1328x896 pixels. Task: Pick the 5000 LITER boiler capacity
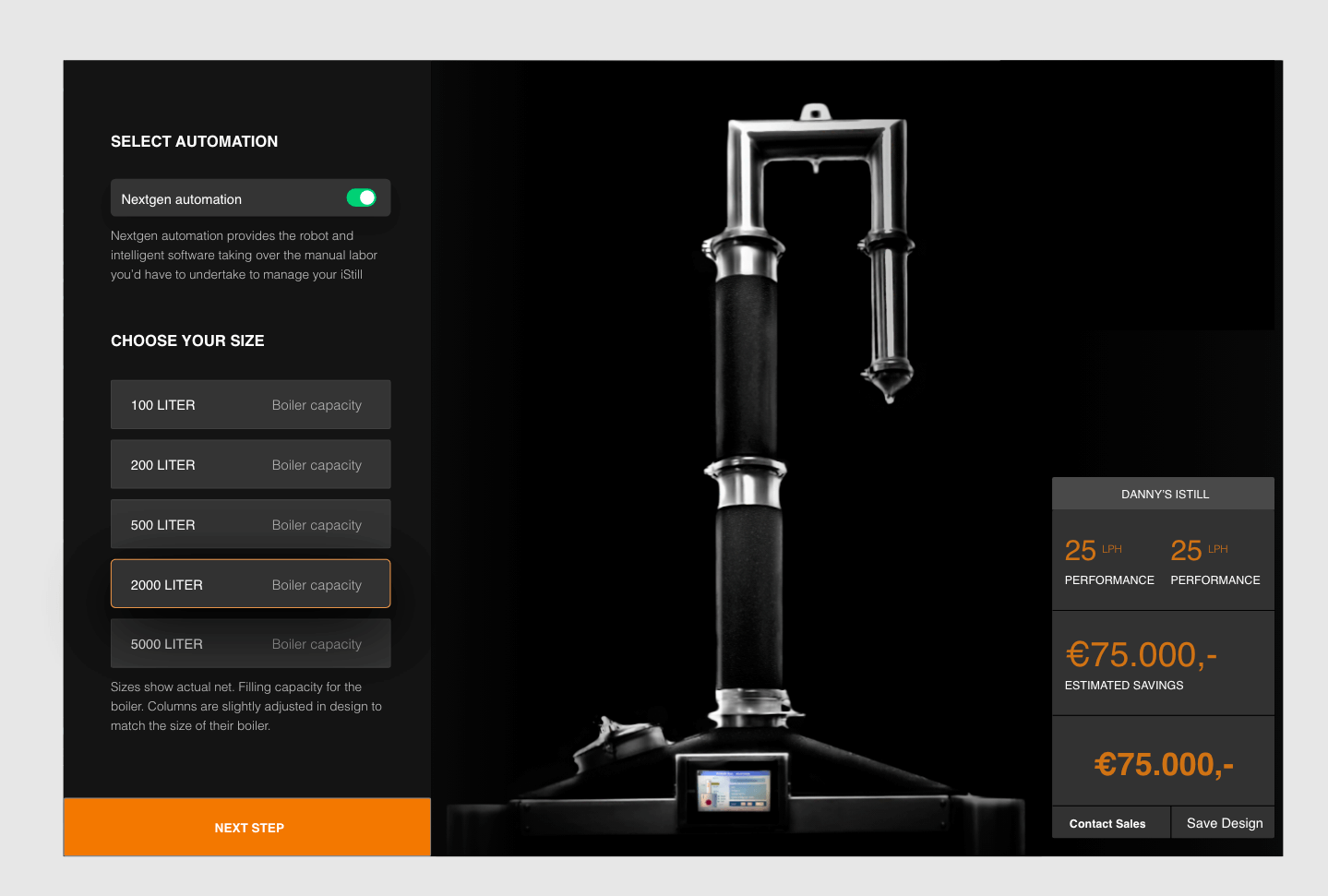(250, 643)
